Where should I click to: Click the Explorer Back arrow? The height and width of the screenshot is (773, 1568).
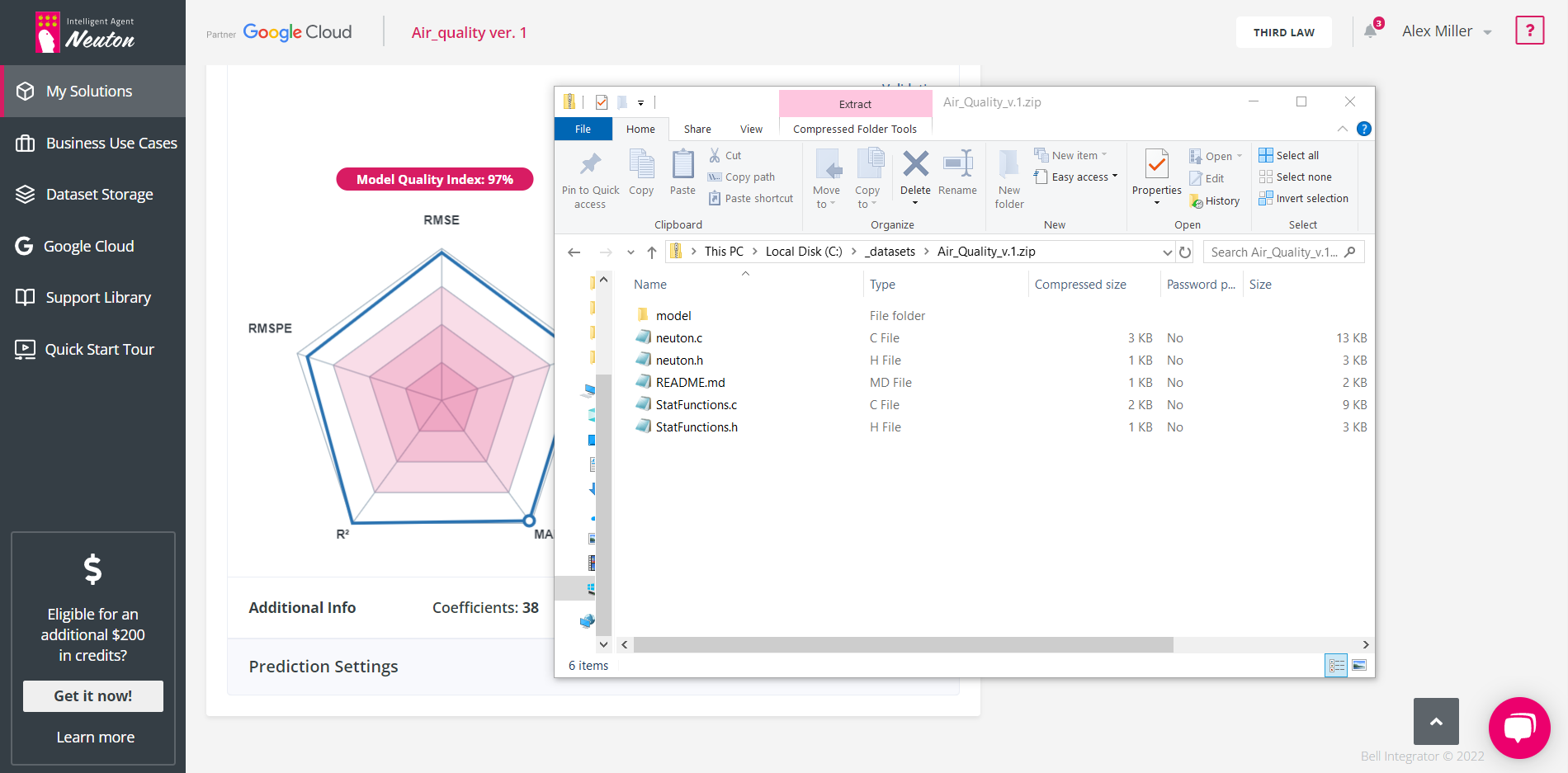pyautogui.click(x=574, y=252)
